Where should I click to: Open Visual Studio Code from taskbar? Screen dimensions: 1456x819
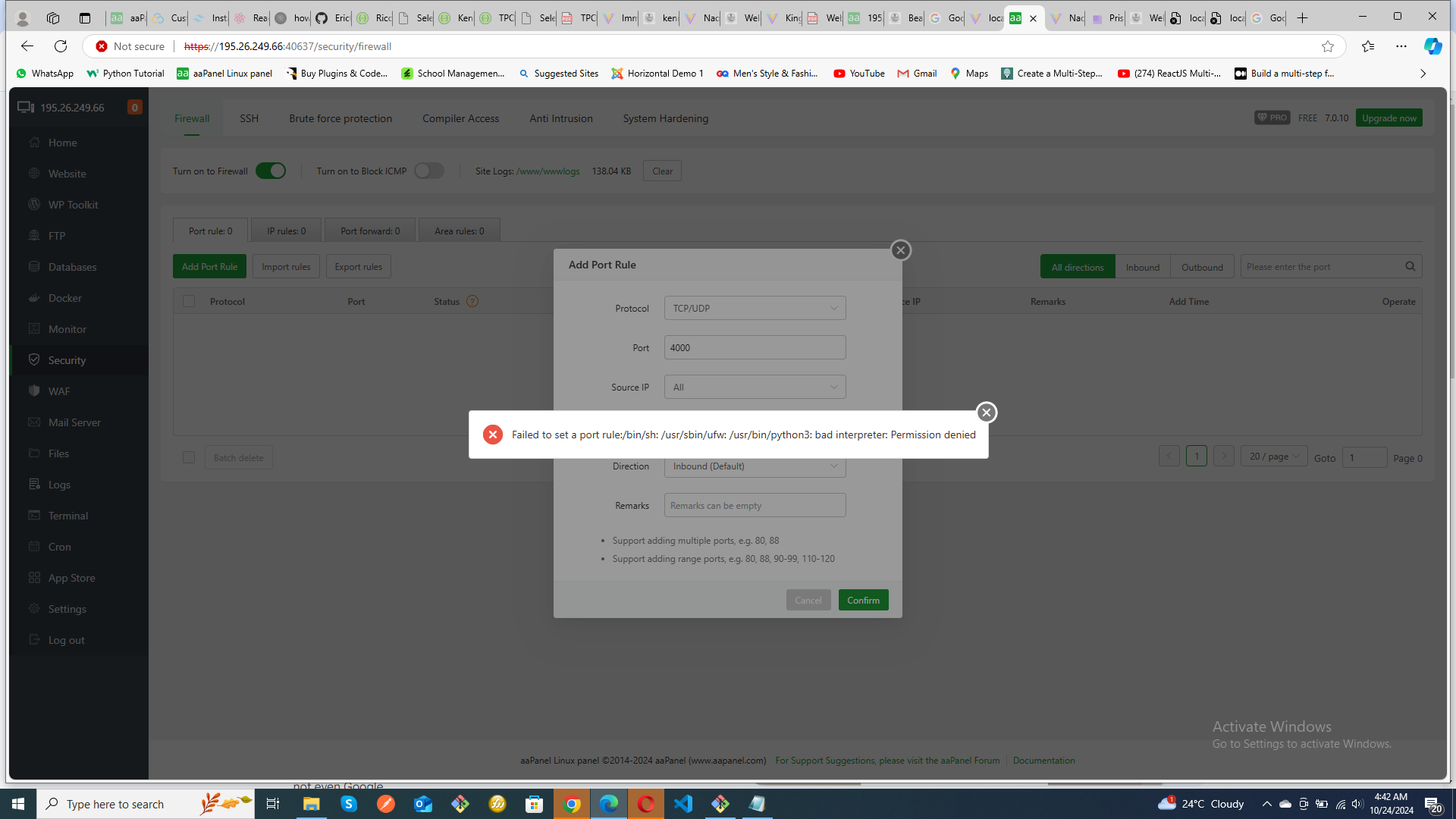click(683, 804)
